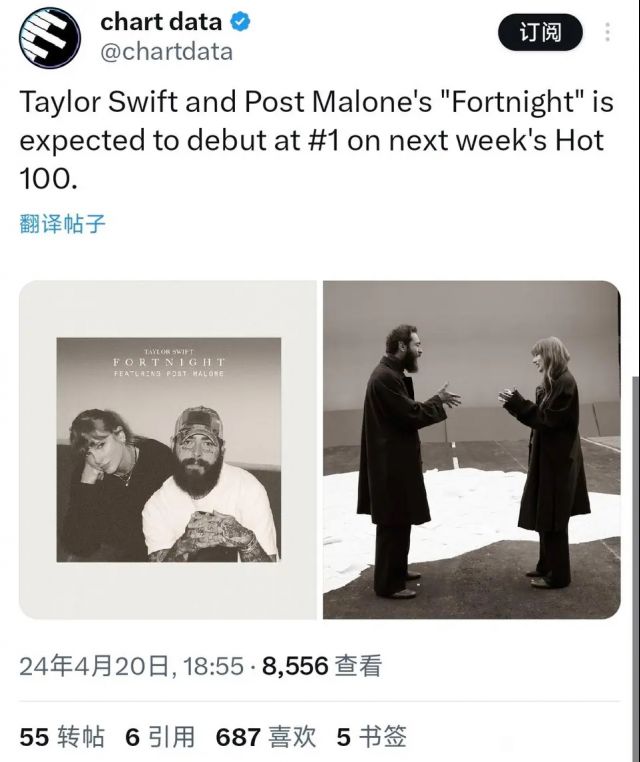Open the photo of two people in coats
The width and height of the screenshot is (640, 762).
tap(471, 449)
